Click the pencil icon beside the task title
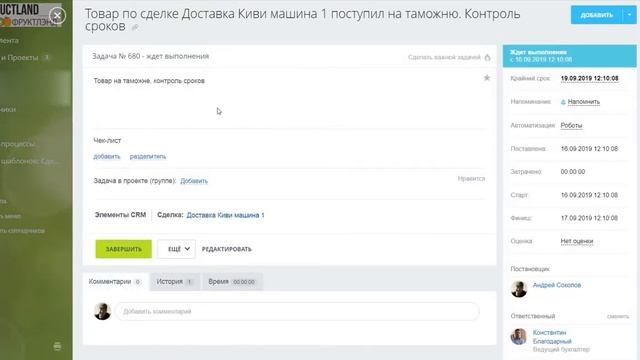 (135, 27)
